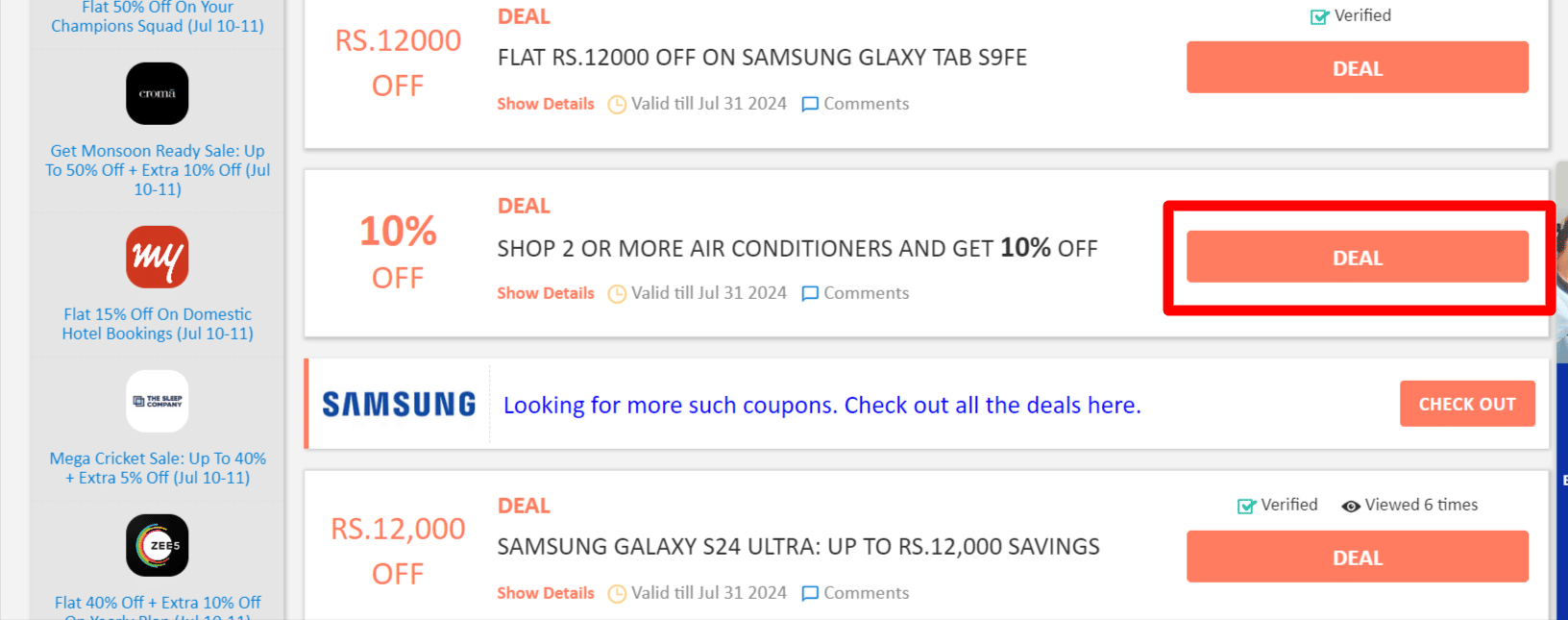Screen dimensions: 1568x620
Task: Click the eye icon showing Viewed 6 times
Action: tap(1352, 505)
